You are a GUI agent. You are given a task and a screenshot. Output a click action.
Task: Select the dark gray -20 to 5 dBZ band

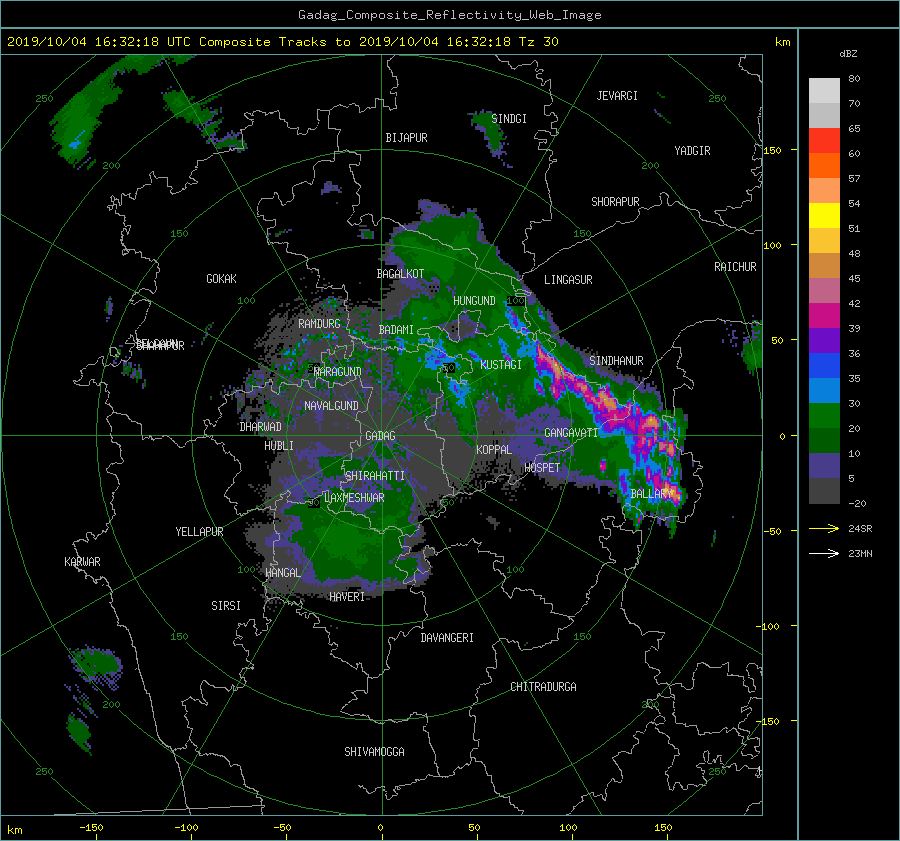click(824, 491)
